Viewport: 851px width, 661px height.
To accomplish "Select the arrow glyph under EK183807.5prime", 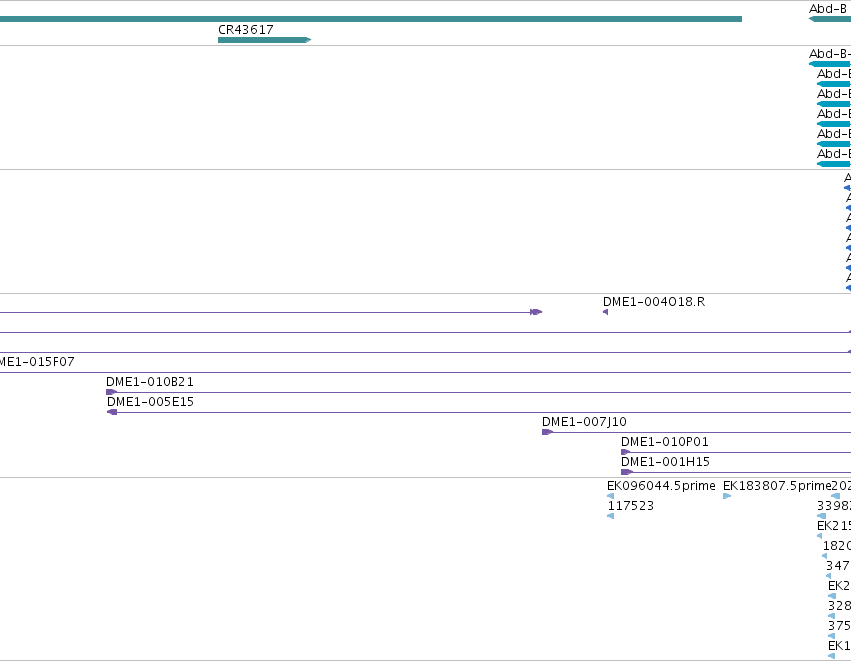I will [x=727, y=496].
